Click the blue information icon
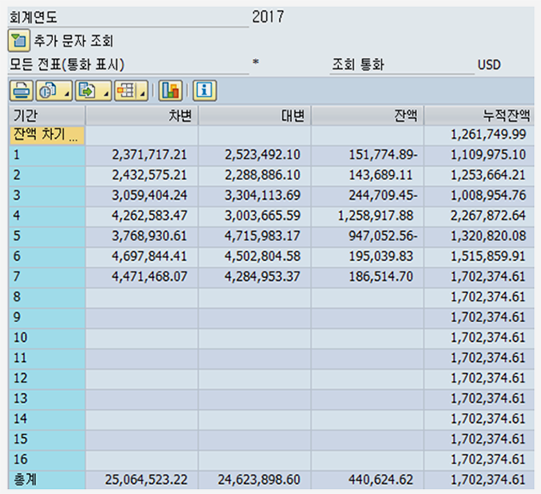Image resolution: width=541 pixels, height=494 pixels. coord(205,91)
